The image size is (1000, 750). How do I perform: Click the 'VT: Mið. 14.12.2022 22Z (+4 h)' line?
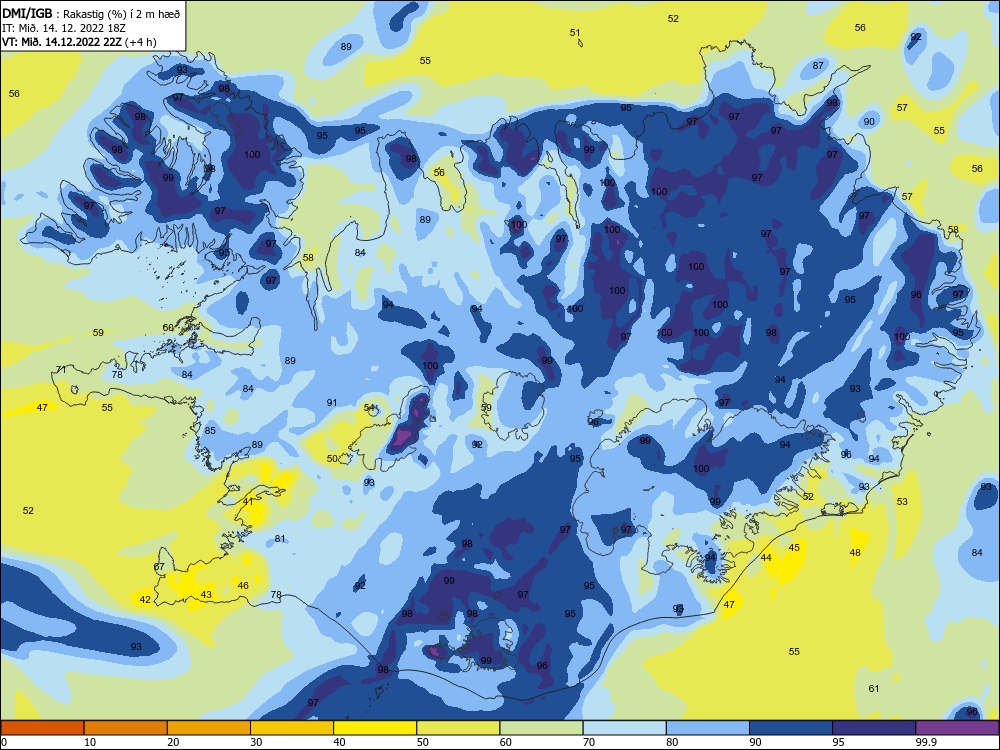pos(79,42)
